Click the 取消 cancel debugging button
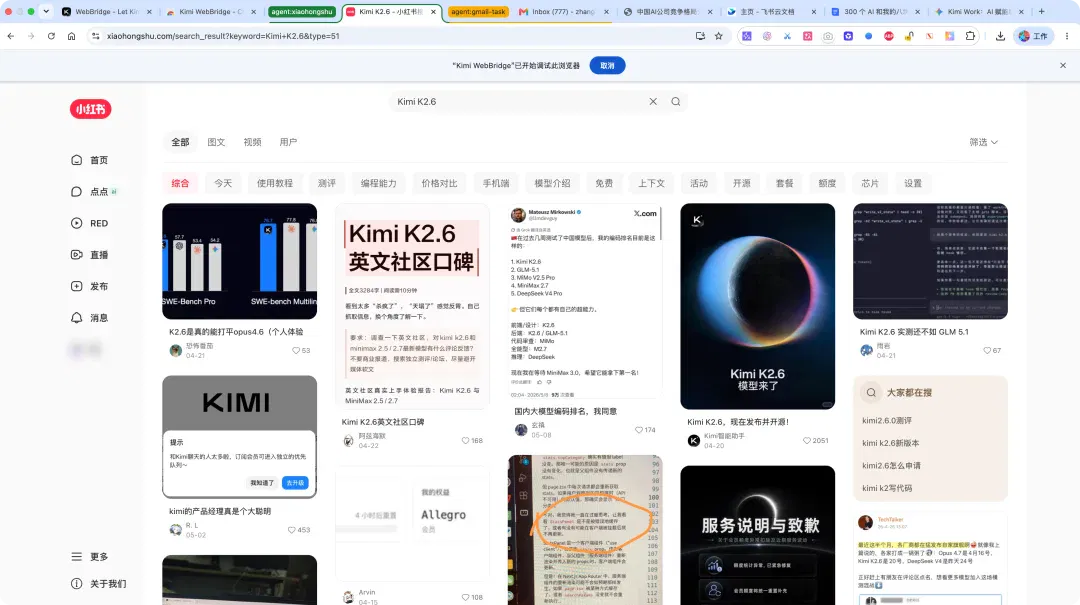Screen dimensions: 1080x605 click(608, 65)
